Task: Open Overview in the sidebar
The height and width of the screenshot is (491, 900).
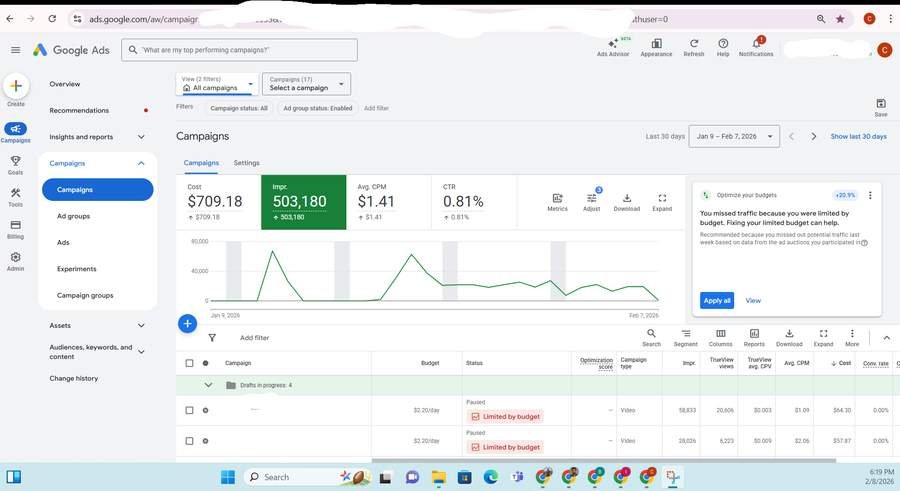Action: click(x=65, y=84)
